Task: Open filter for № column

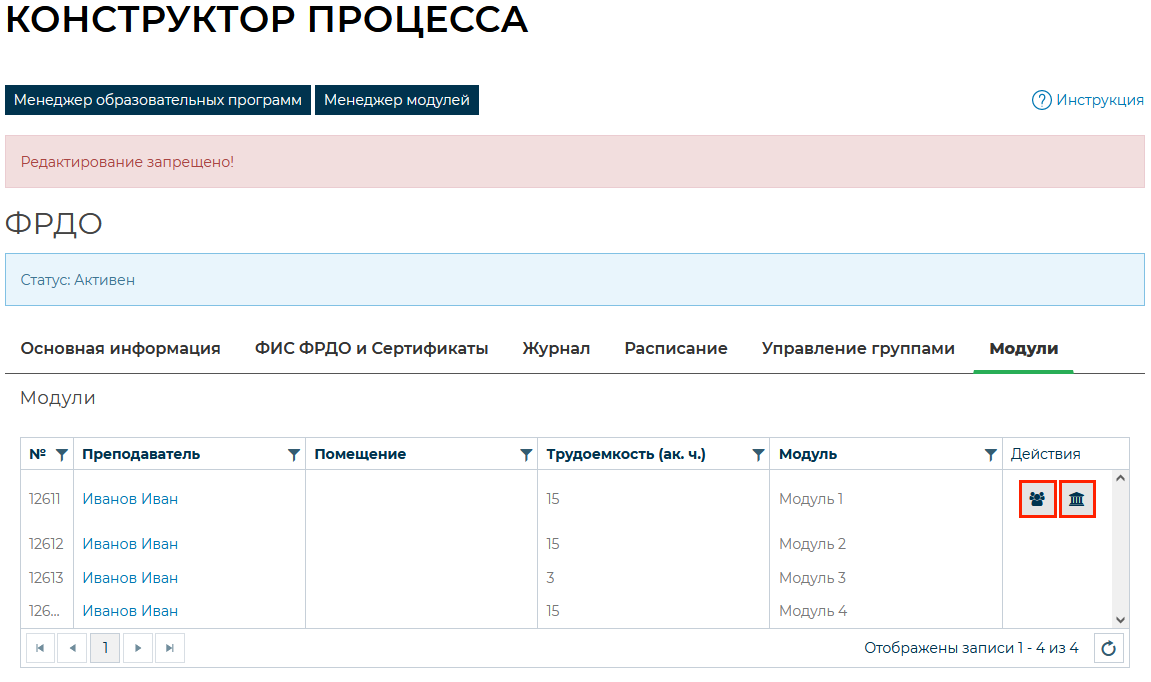Action: click(62, 455)
